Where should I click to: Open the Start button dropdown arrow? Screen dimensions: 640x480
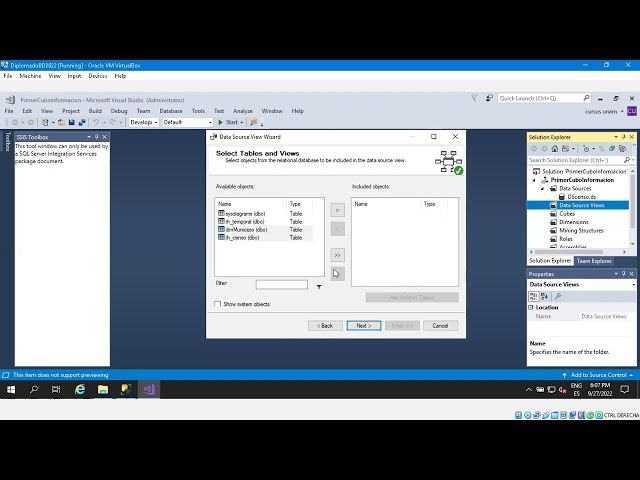click(x=242, y=122)
